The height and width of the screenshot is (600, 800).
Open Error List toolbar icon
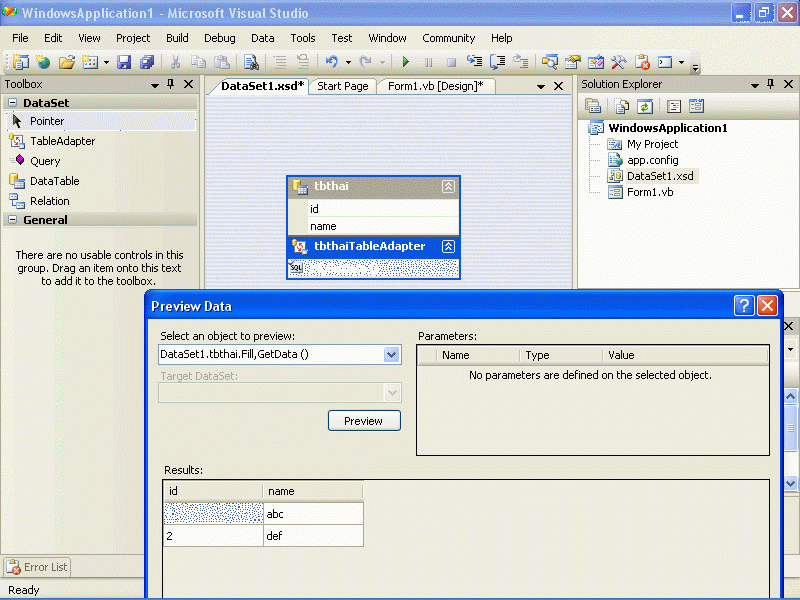(x=642, y=62)
